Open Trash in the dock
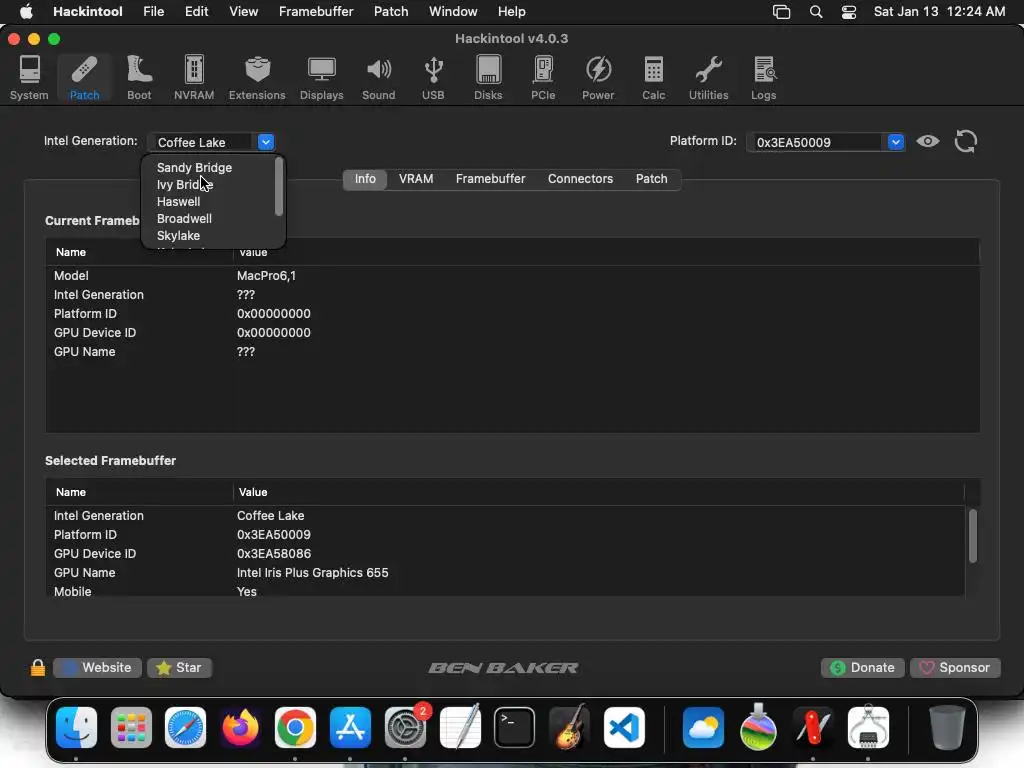This screenshot has width=1024, height=768. [x=947, y=727]
